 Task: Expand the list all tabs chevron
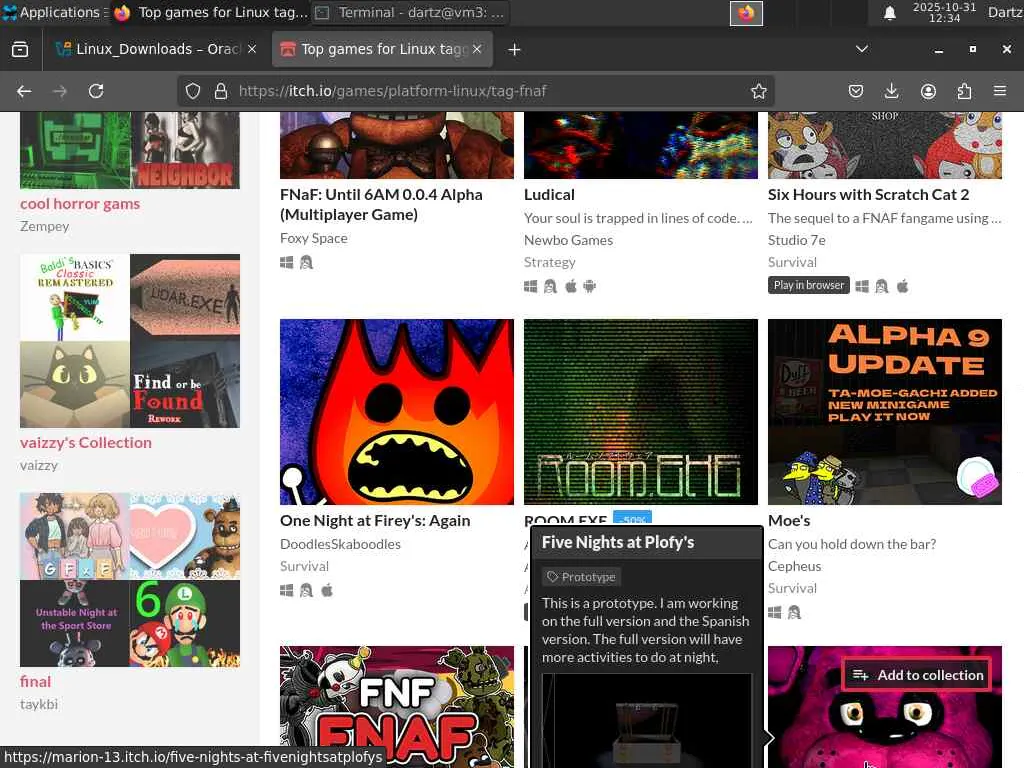tap(862, 49)
